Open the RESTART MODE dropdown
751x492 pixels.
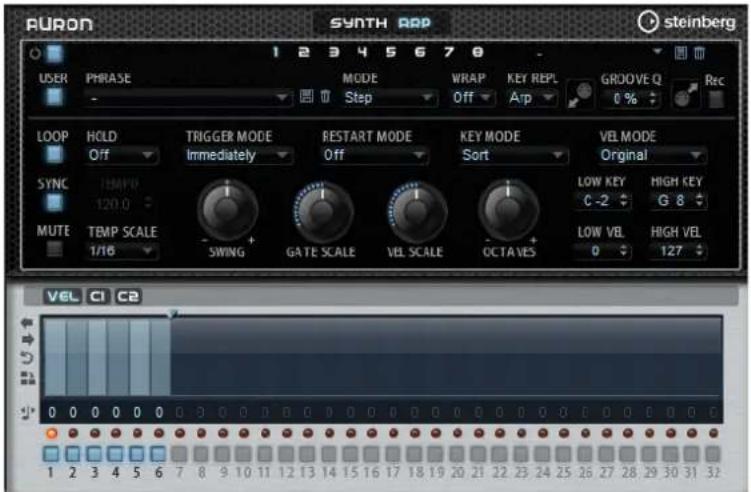[374, 155]
